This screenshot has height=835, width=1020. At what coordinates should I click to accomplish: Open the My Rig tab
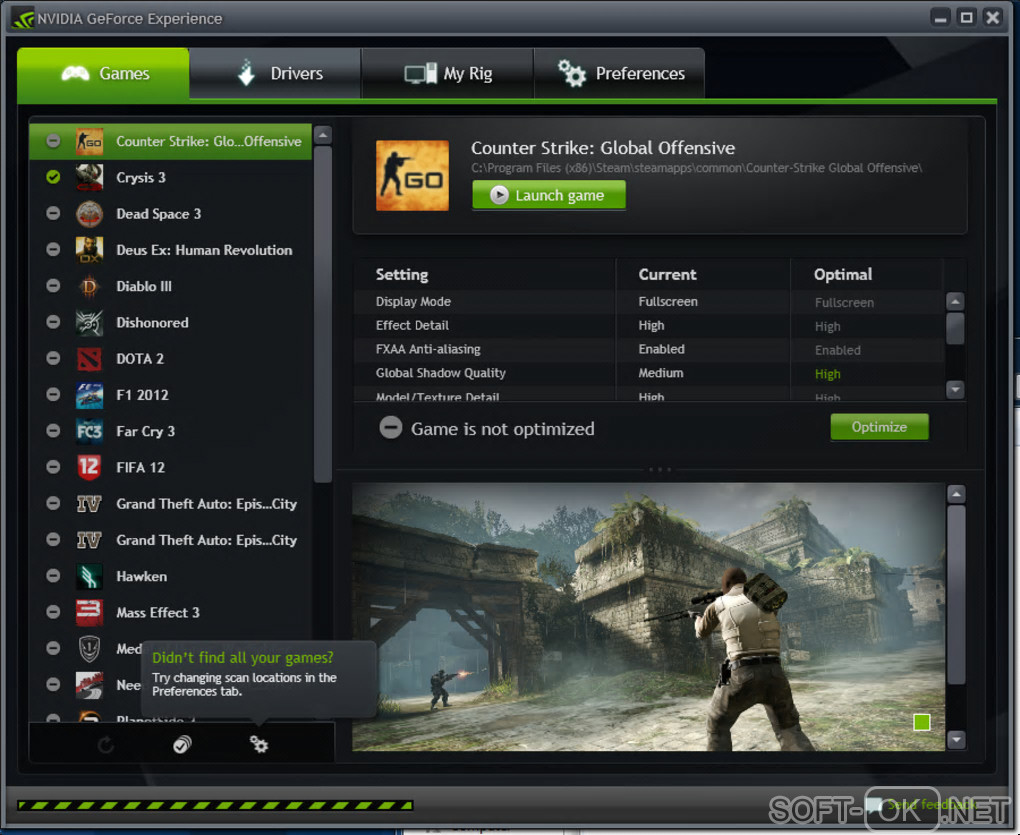click(448, 73)
